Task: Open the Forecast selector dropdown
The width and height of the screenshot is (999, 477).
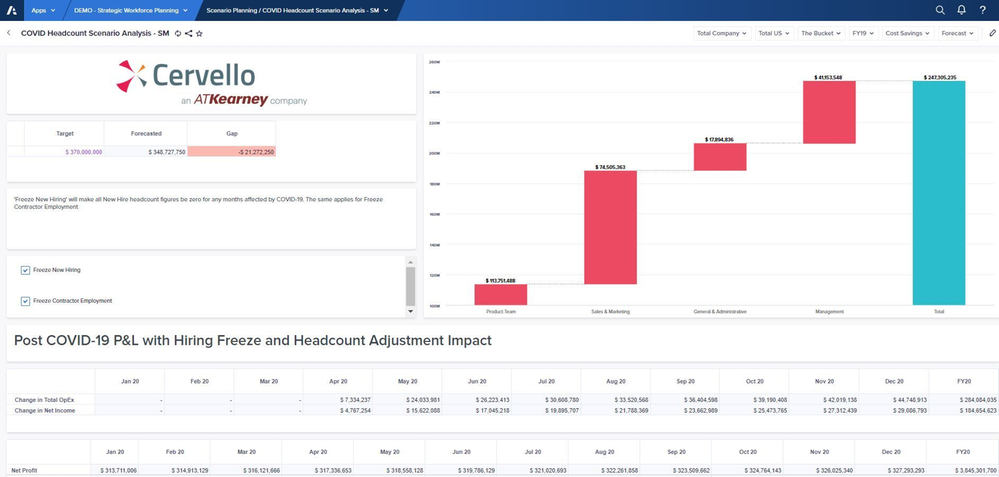Action: tap(958, 33)
